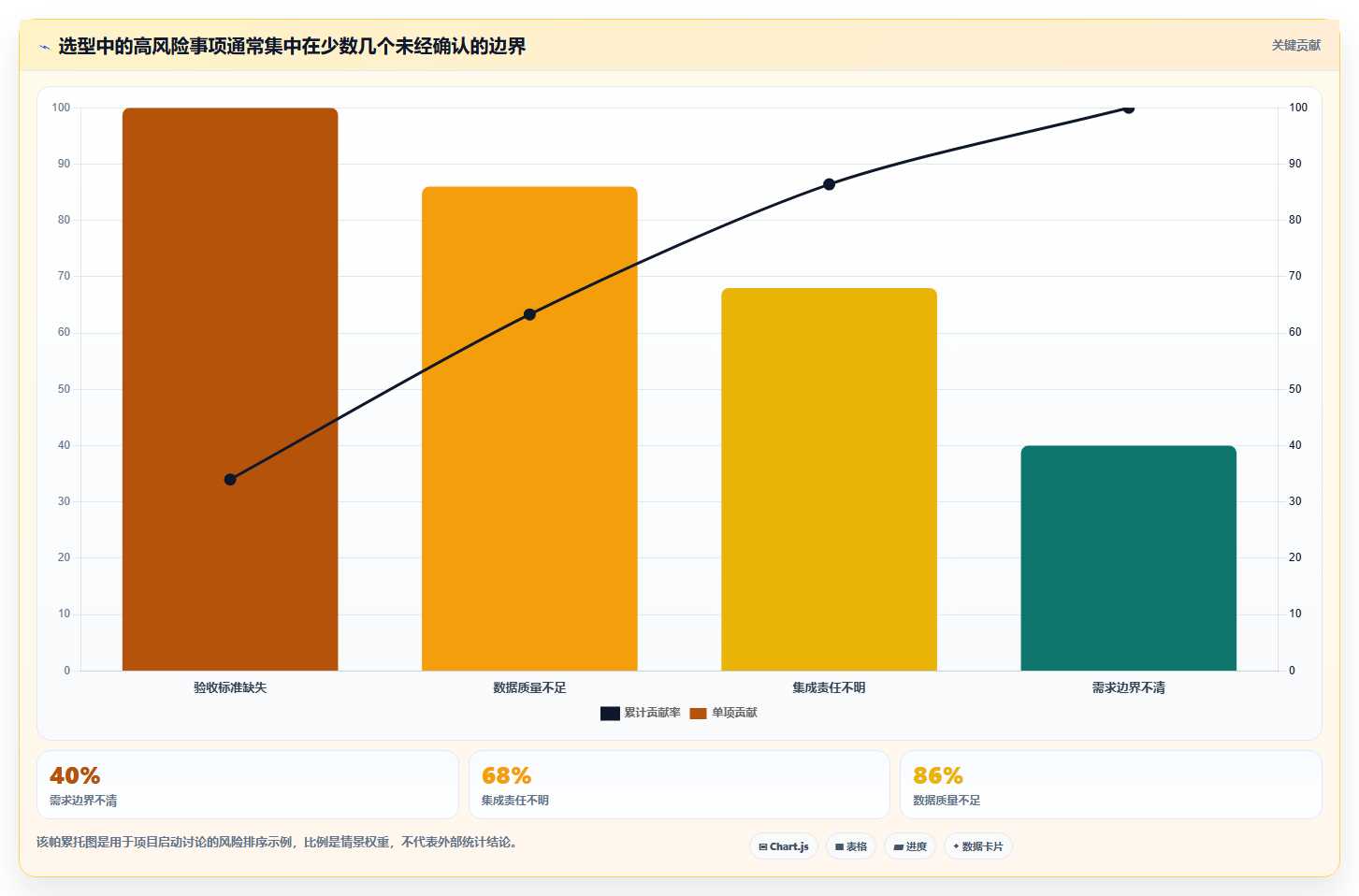Click the 进度 tag icon
This screenshot has width=1359, height=896.
click(x=898, y=847)
